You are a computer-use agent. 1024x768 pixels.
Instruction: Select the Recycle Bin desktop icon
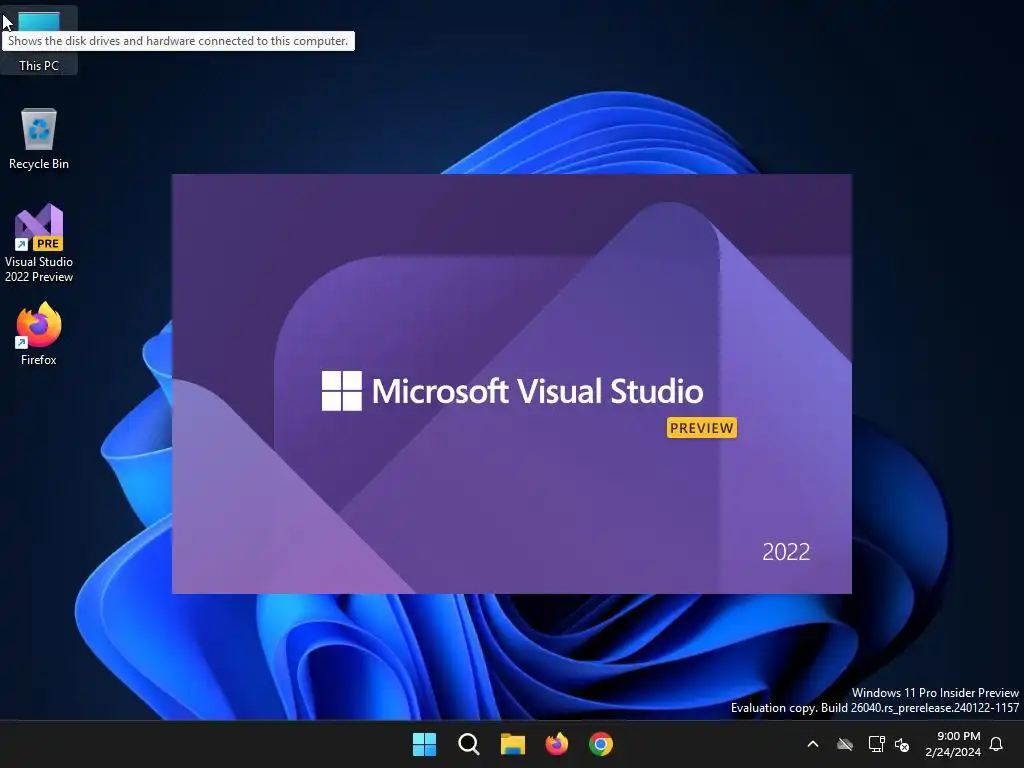39,139
